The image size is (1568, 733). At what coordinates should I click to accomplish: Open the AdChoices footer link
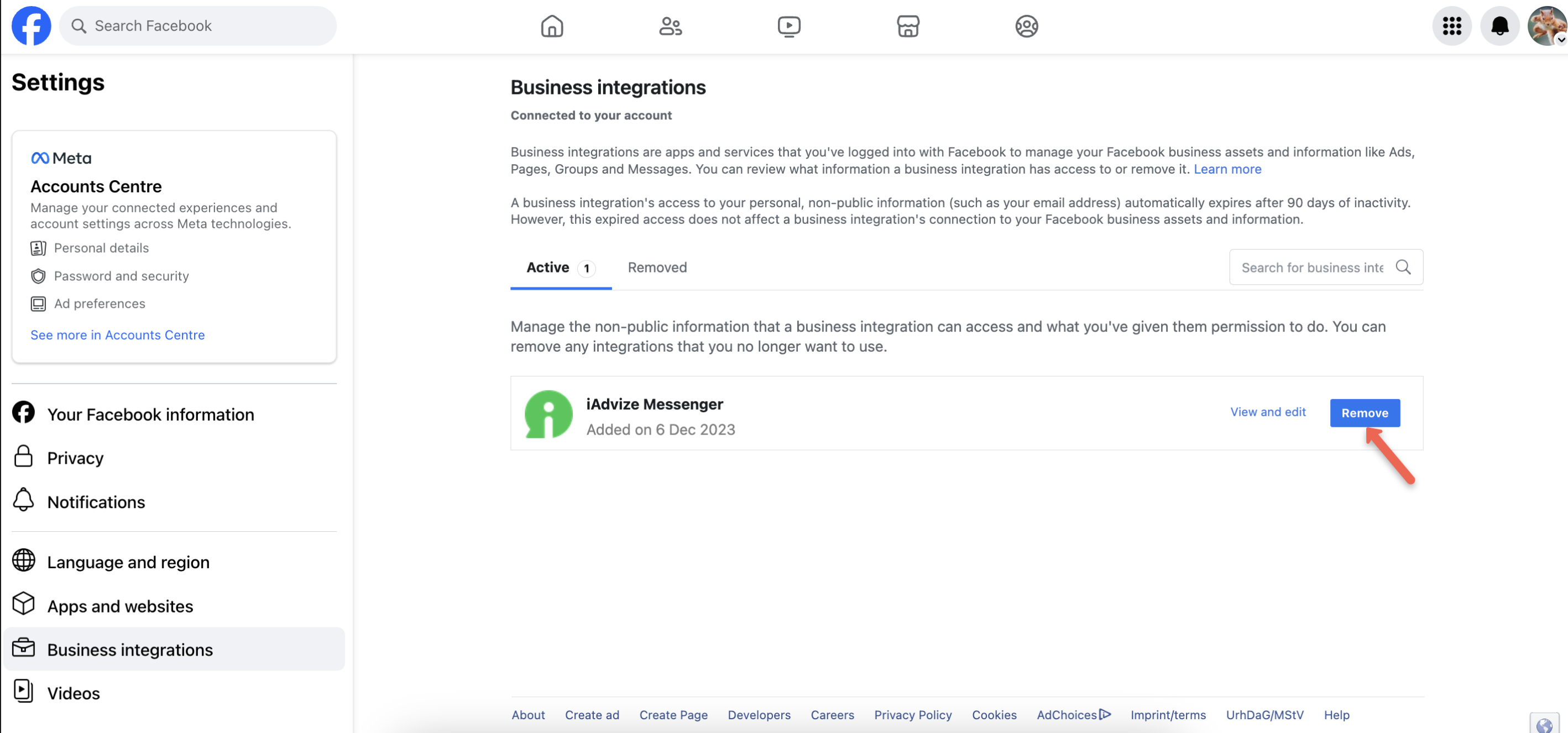[1074, 715]
